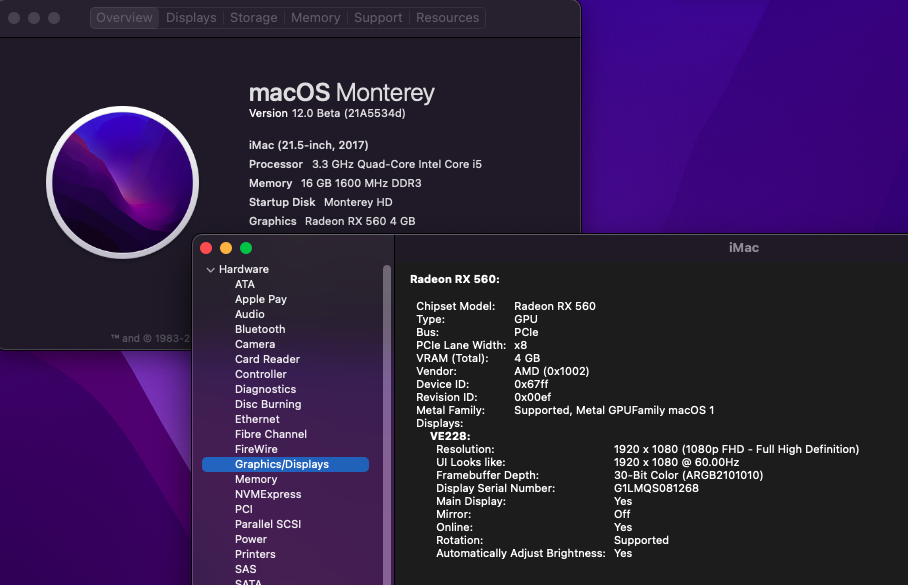Click the Radeon RX 560 heading
This screenshot has width=908, height=585.
(455, 279)
